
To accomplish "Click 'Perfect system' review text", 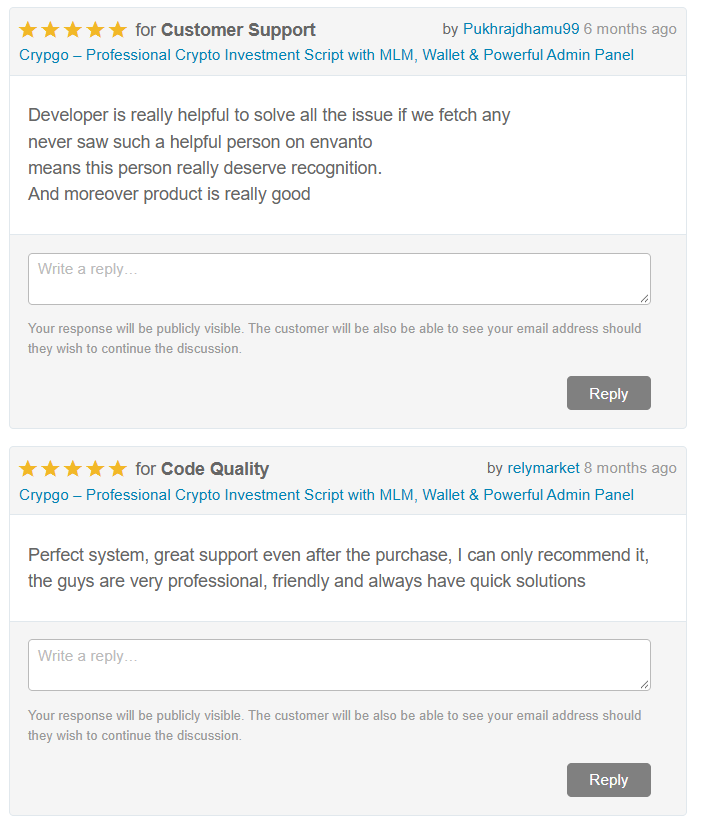I will point(339,568).
